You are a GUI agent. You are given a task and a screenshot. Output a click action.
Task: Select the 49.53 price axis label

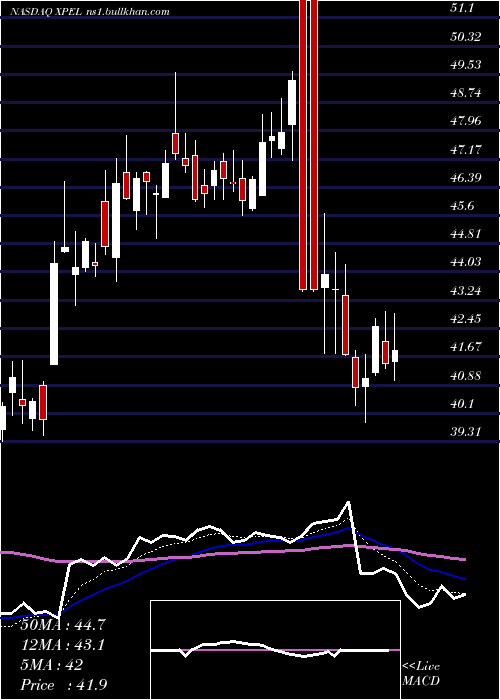pyautogui.click(x=466, y=65)
